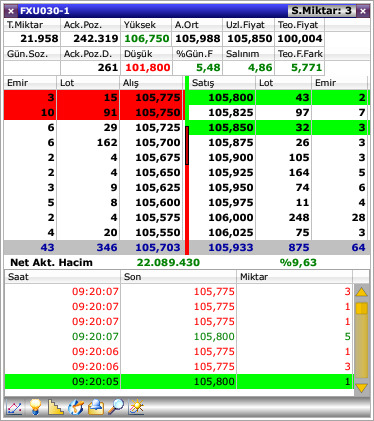Click the scroll up arrow in trades list
This screenshot has width=374, height=421.
coord(362,292)
